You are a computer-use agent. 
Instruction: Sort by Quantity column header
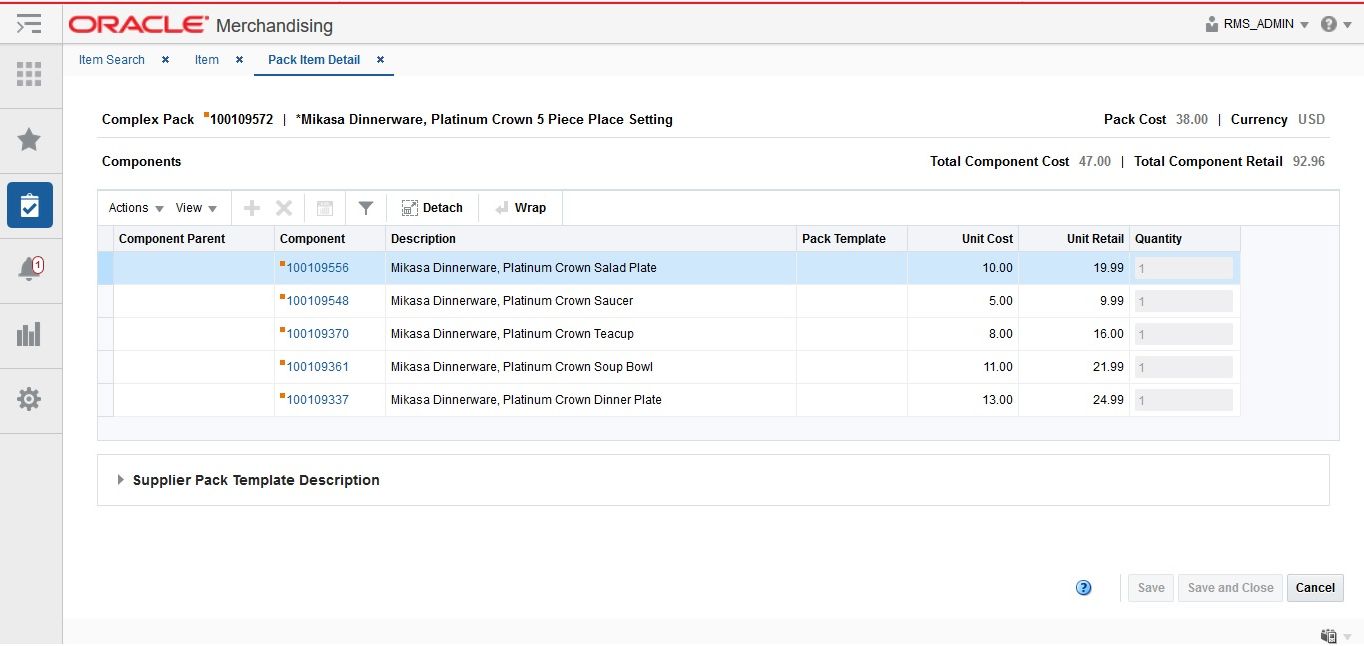coord(1185,239)
